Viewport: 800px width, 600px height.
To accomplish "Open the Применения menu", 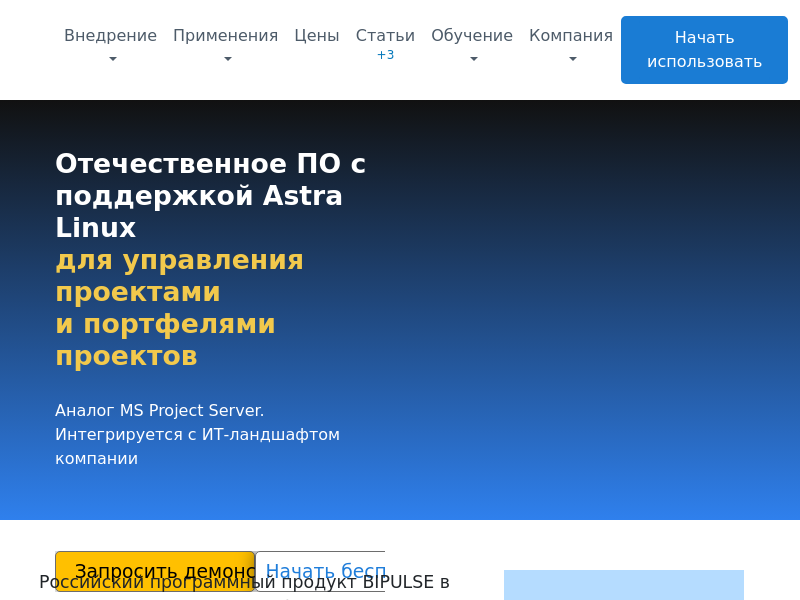I will pos(225,36).
